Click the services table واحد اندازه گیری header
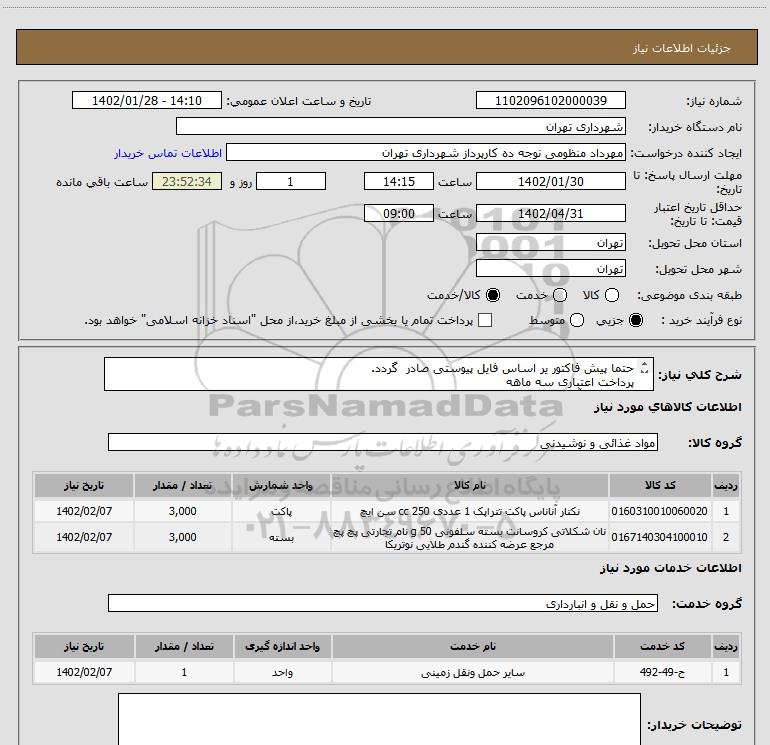The image size is (770, 745). (x=282, y=646)
